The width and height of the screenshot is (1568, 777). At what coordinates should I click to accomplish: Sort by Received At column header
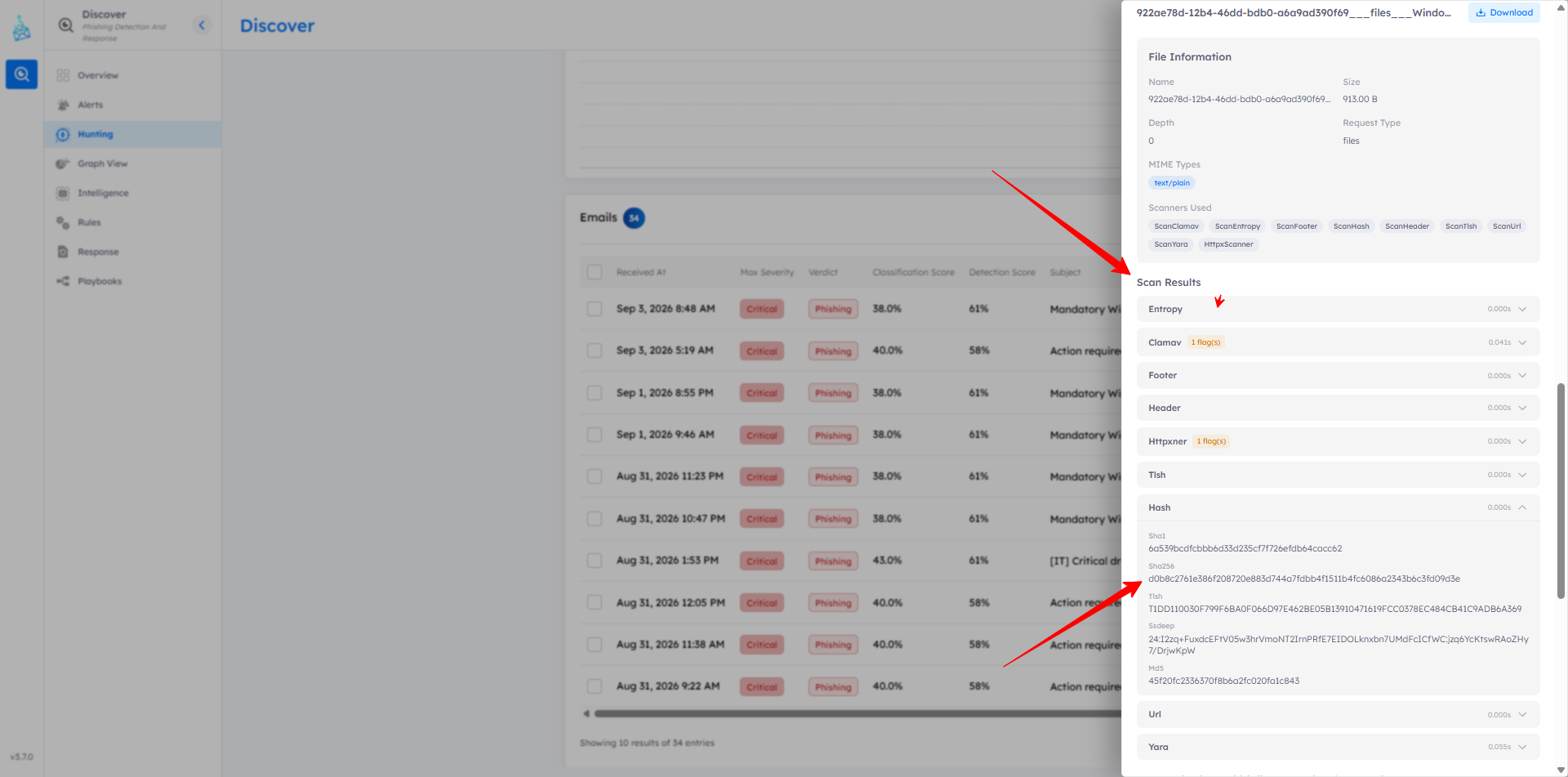(x=641, y=272)
